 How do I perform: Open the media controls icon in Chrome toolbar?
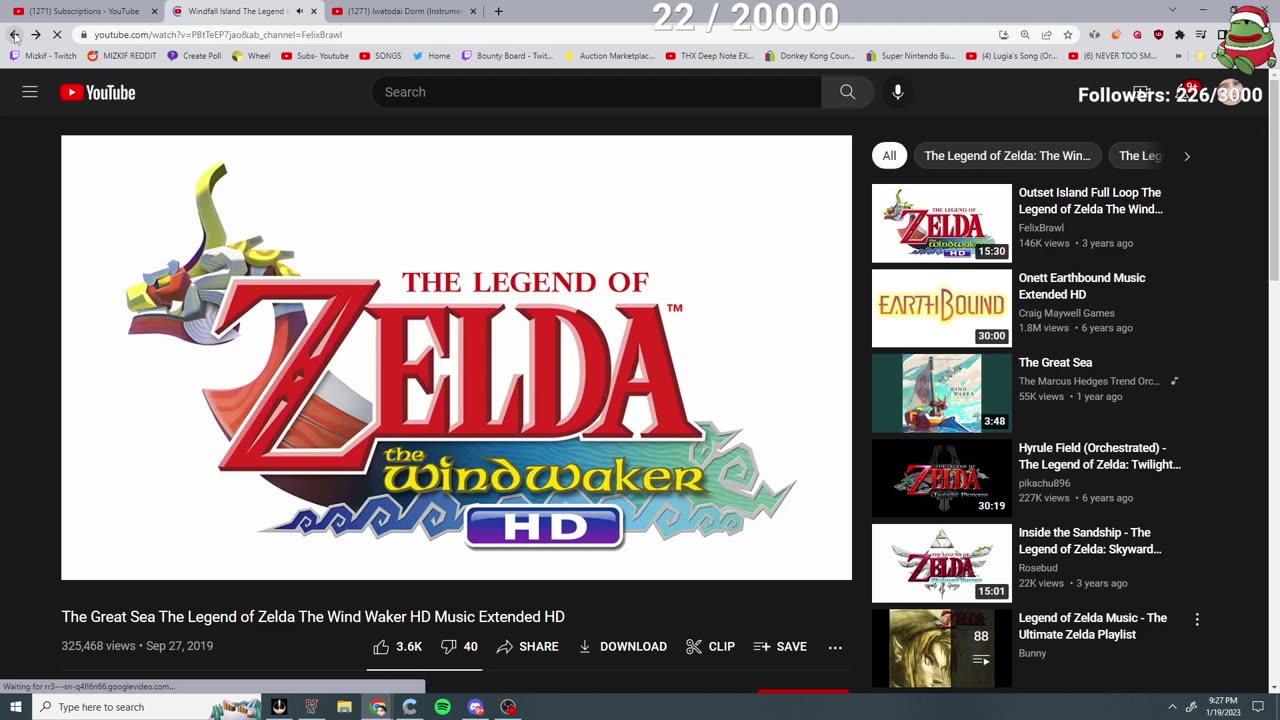coord(1201,35)
